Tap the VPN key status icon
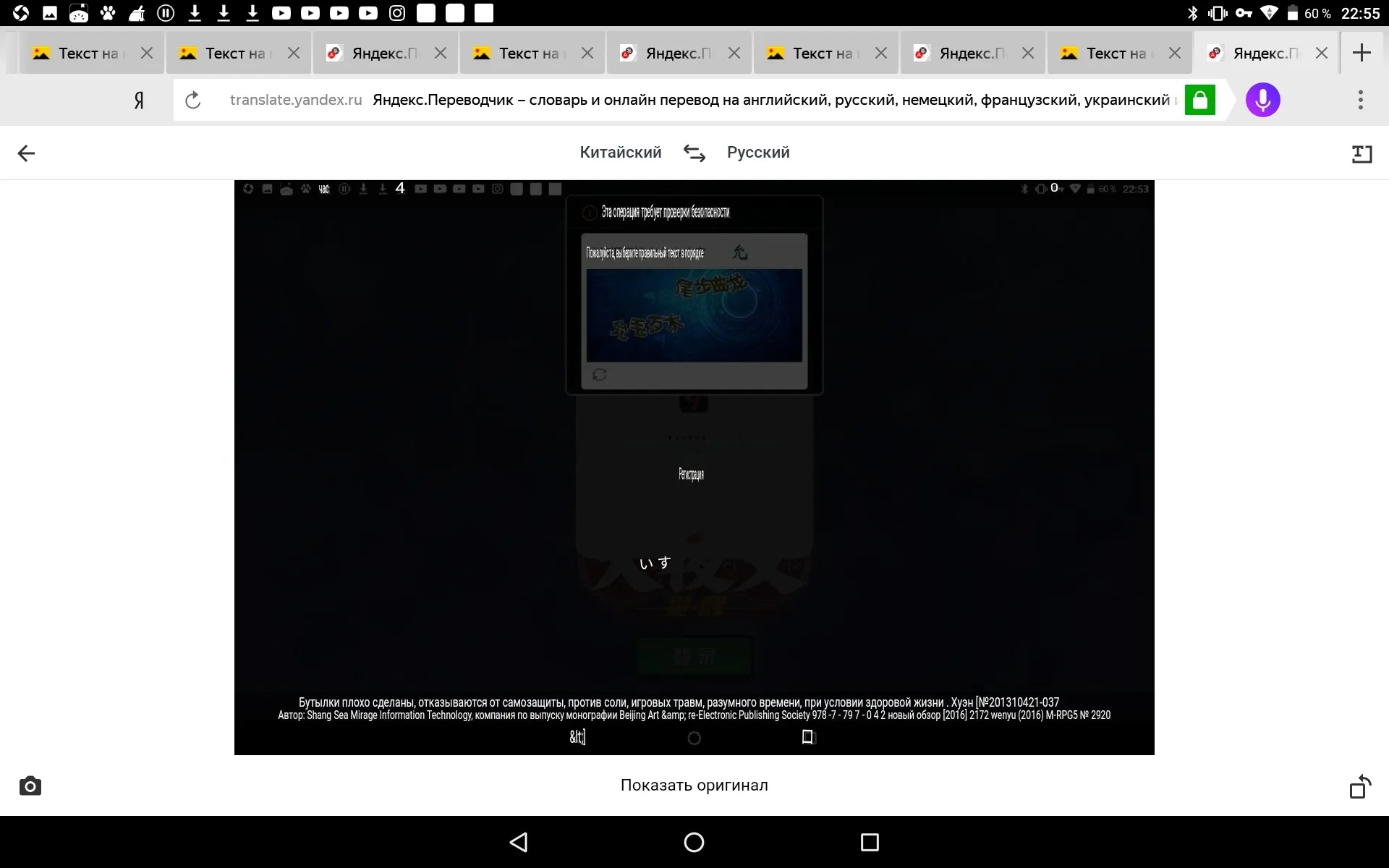Screen dimensions: 1389x868 click(x=1244, y=13)
